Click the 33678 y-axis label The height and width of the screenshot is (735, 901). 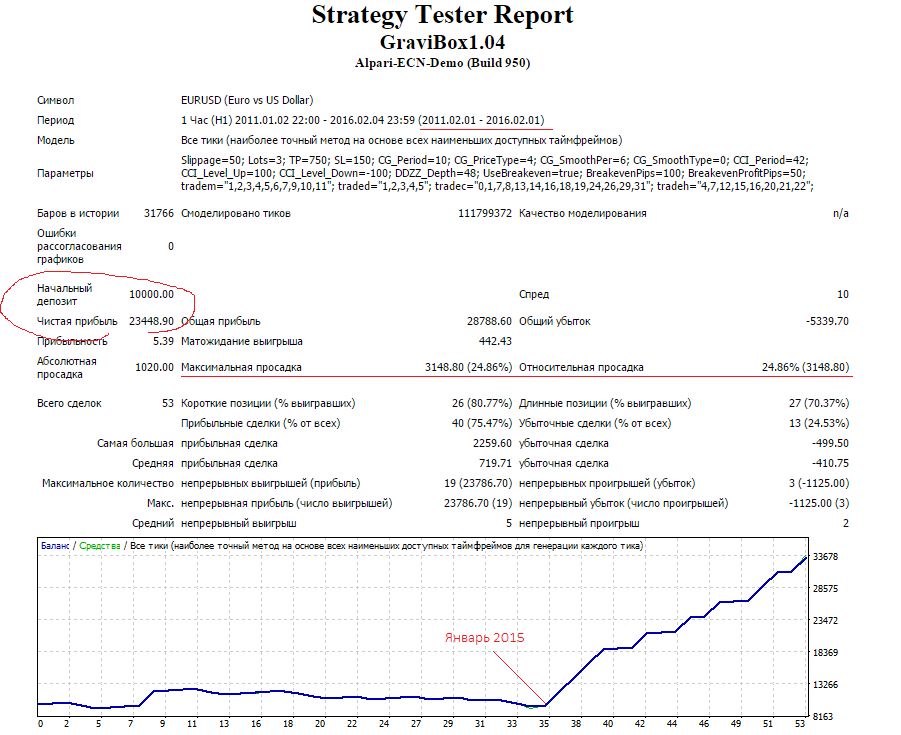826,557
